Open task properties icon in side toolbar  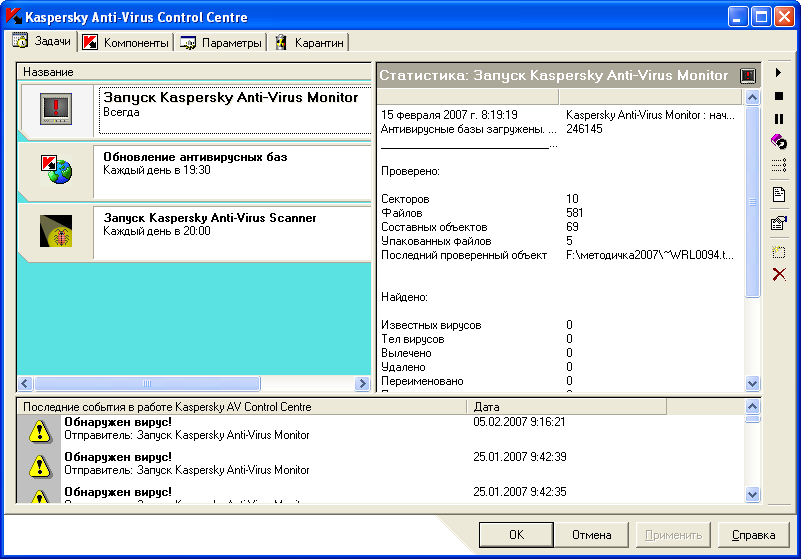tap(779, 223)
